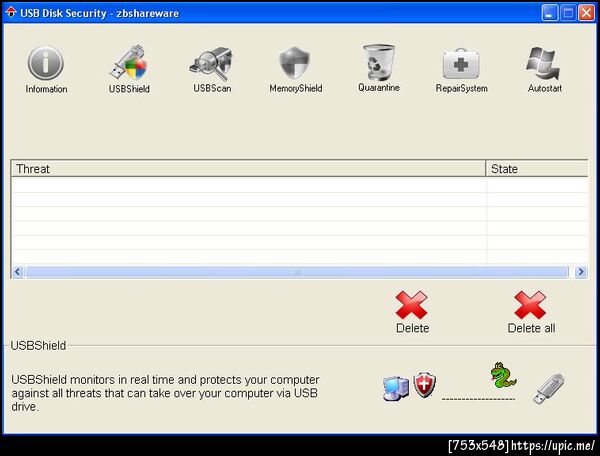The height and width of the screenshot is (456, 600).
Task: Click the horizontal scrollbar left arrow
Action: pos(17,272)
